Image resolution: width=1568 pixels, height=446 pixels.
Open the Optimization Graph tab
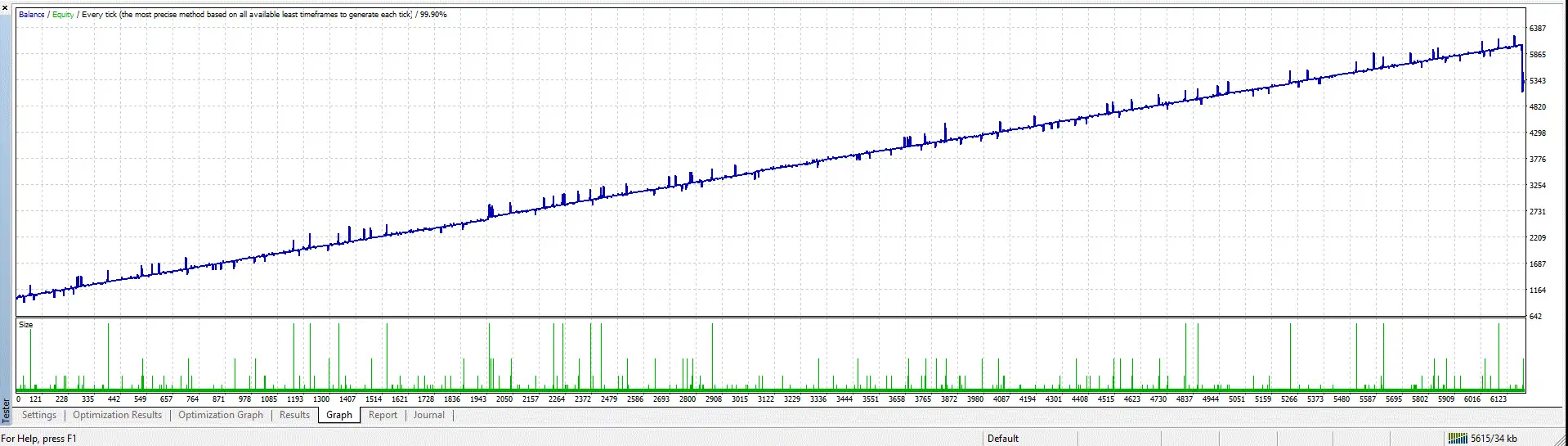click(221, 415)
